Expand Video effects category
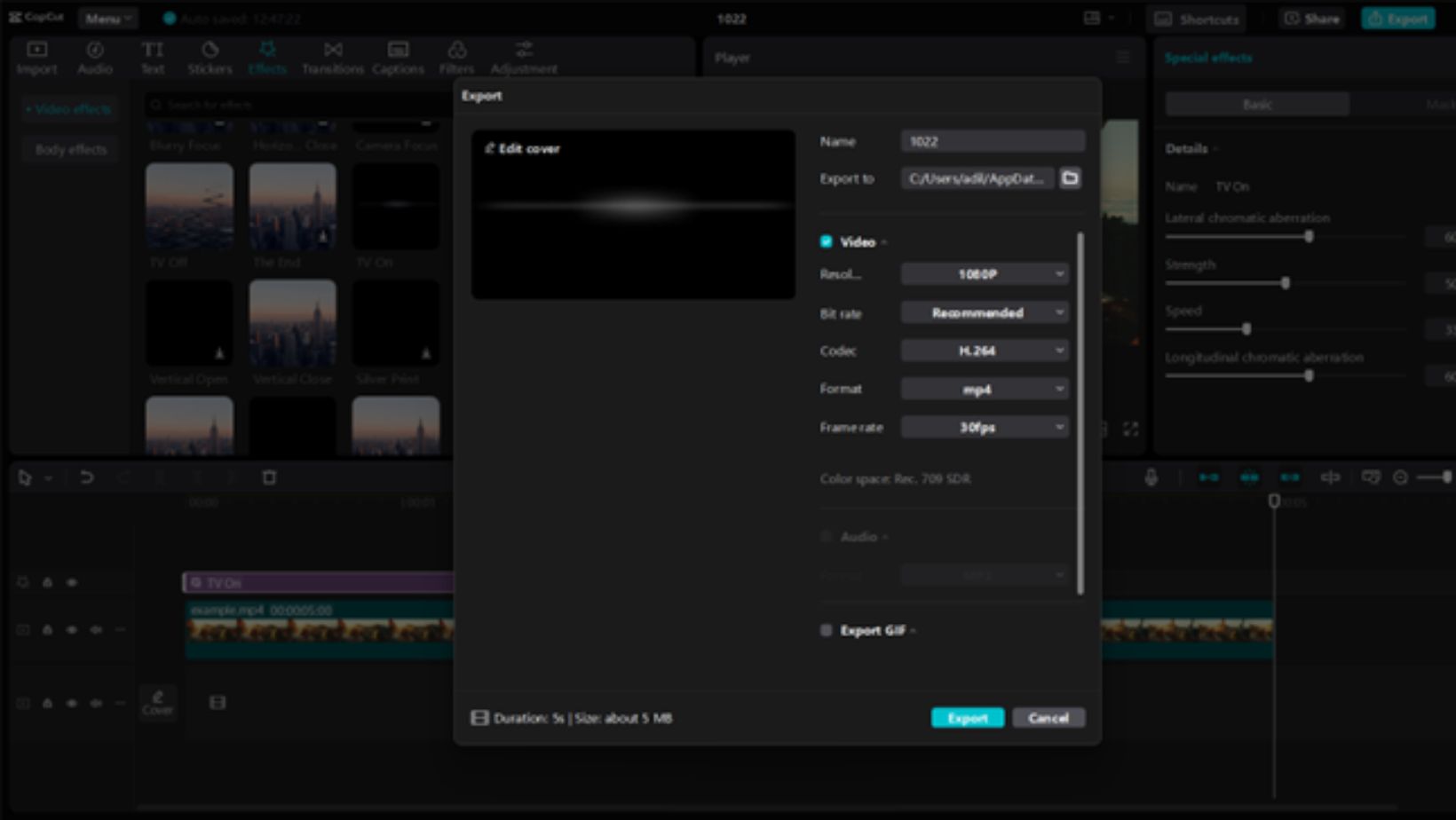This screenshot has height=820, width=1456. (x=69, y=109)
